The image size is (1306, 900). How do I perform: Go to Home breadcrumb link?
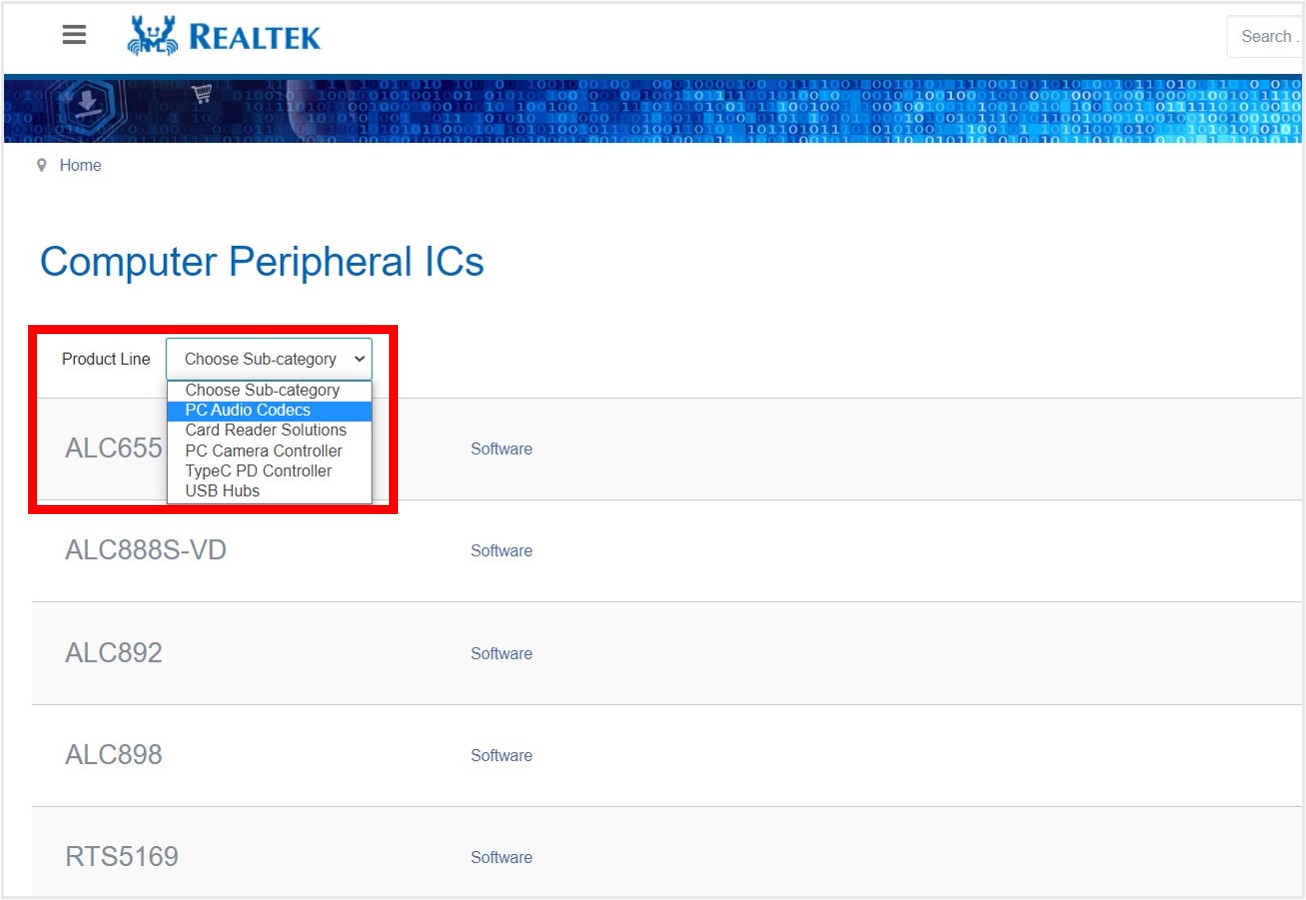80,165
